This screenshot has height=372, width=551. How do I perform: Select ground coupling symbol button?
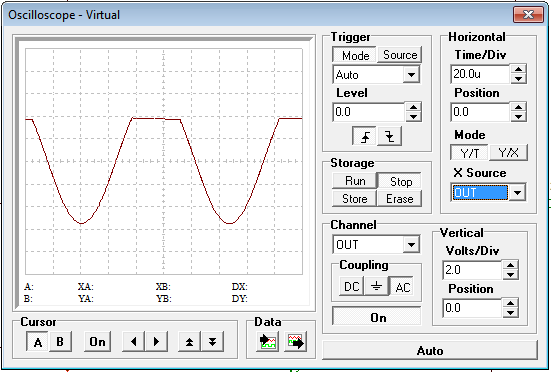click(376, 287)
